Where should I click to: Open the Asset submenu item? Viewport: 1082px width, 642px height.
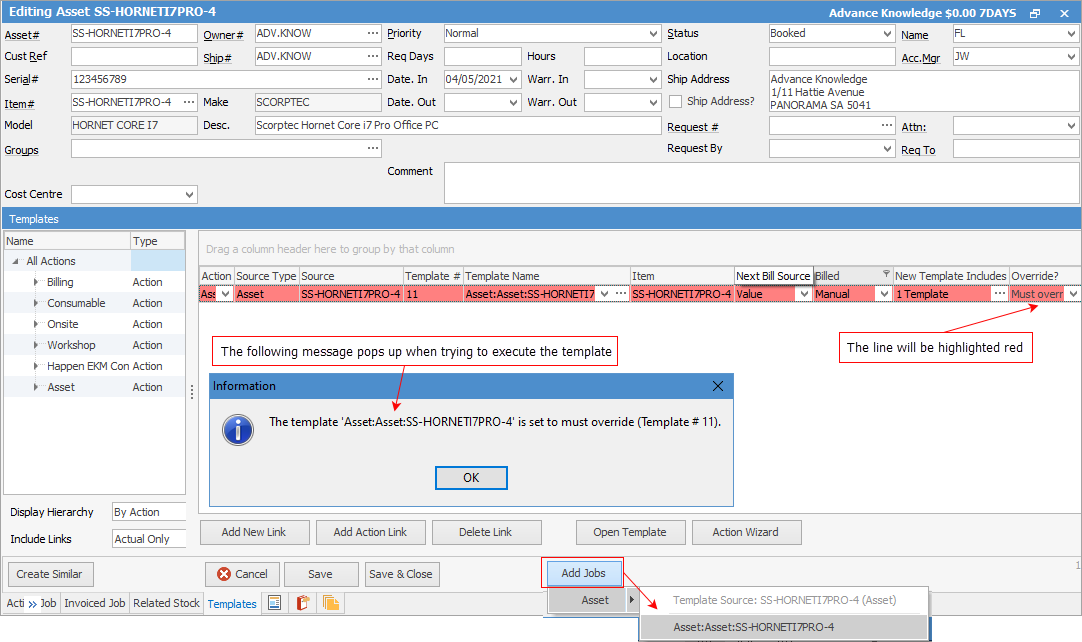coord(593,600)
